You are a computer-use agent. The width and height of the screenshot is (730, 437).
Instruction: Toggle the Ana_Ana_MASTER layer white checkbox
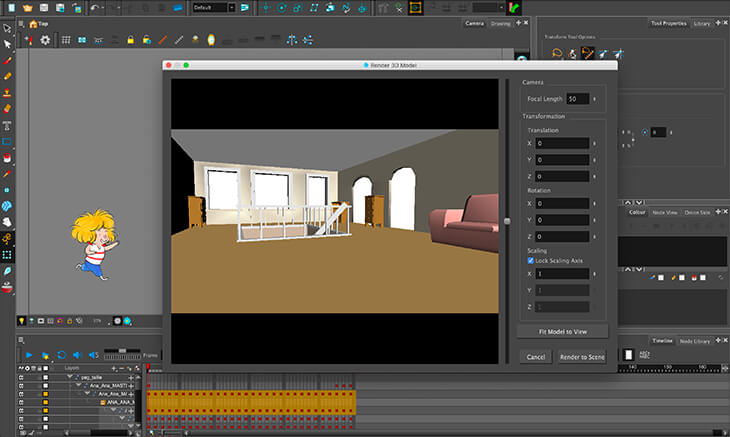45,386
